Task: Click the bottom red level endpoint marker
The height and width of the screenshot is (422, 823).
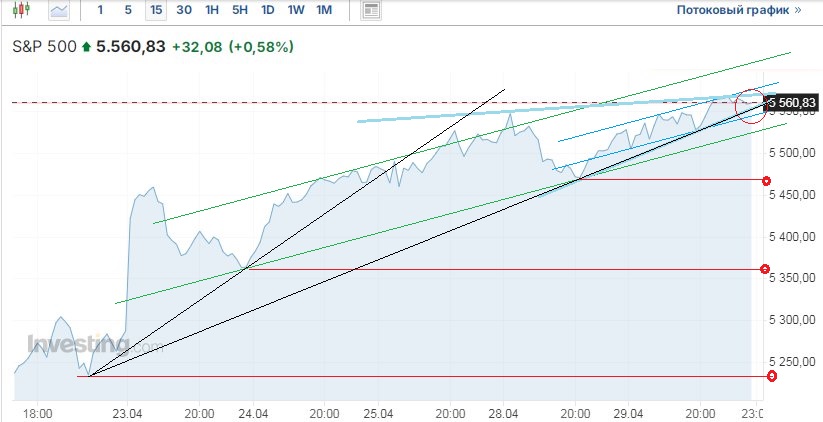Action: [772, 376]
